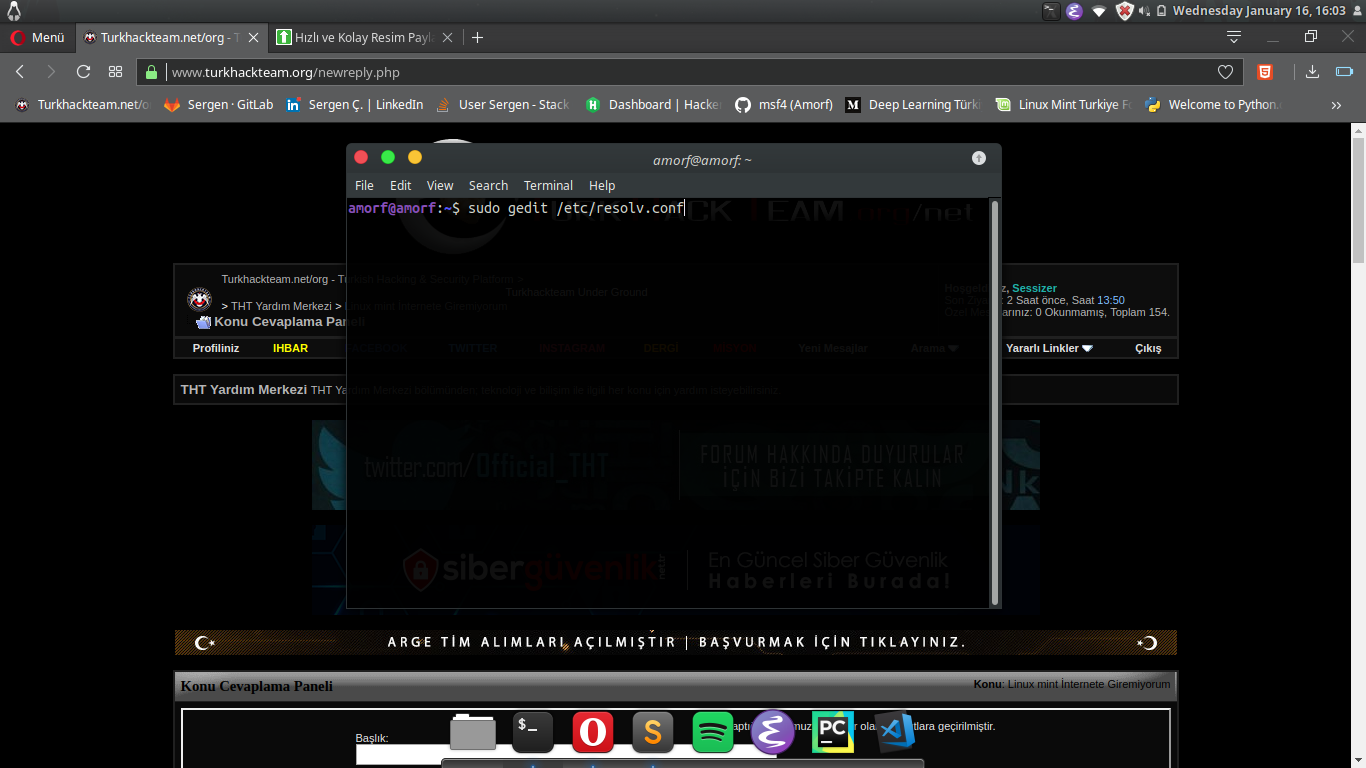The height and width of the screenshot is (768, 1366).
Task: Open the Sergen · GitLab bookmark
Action: point(218,104)
